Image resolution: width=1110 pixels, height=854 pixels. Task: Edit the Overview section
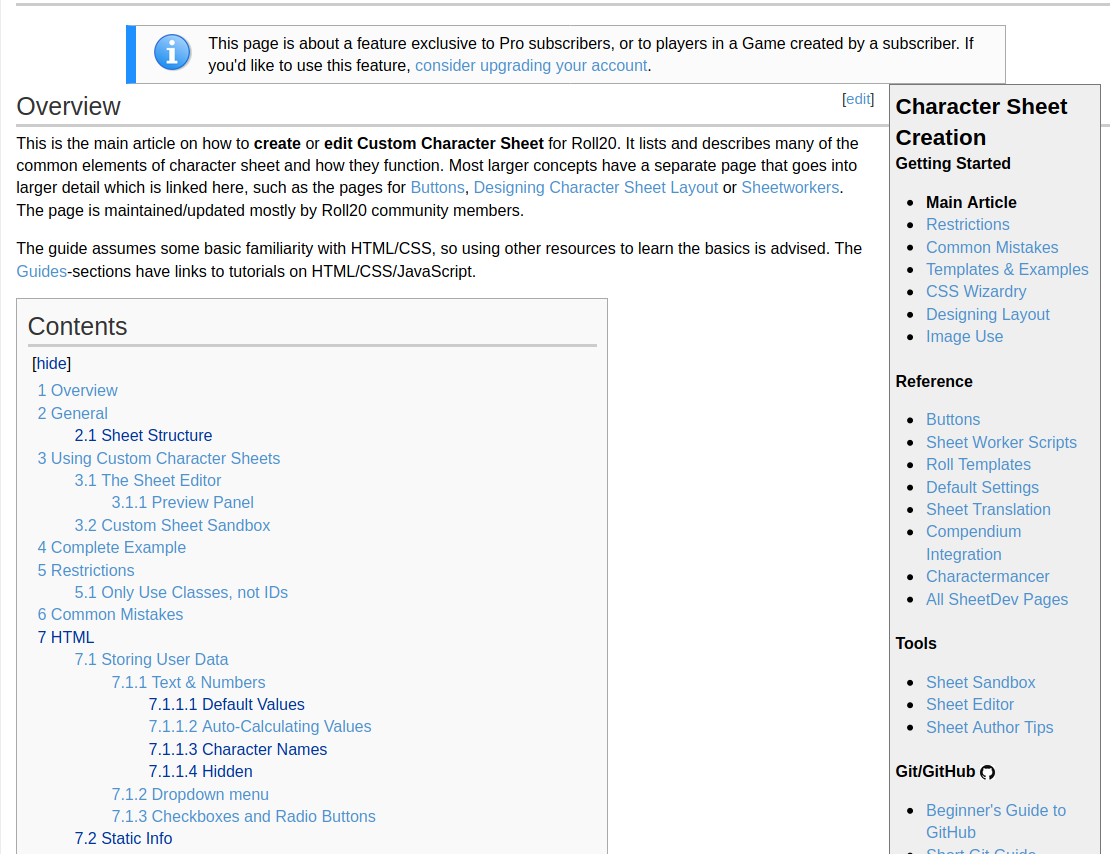[x=858, y=99]
